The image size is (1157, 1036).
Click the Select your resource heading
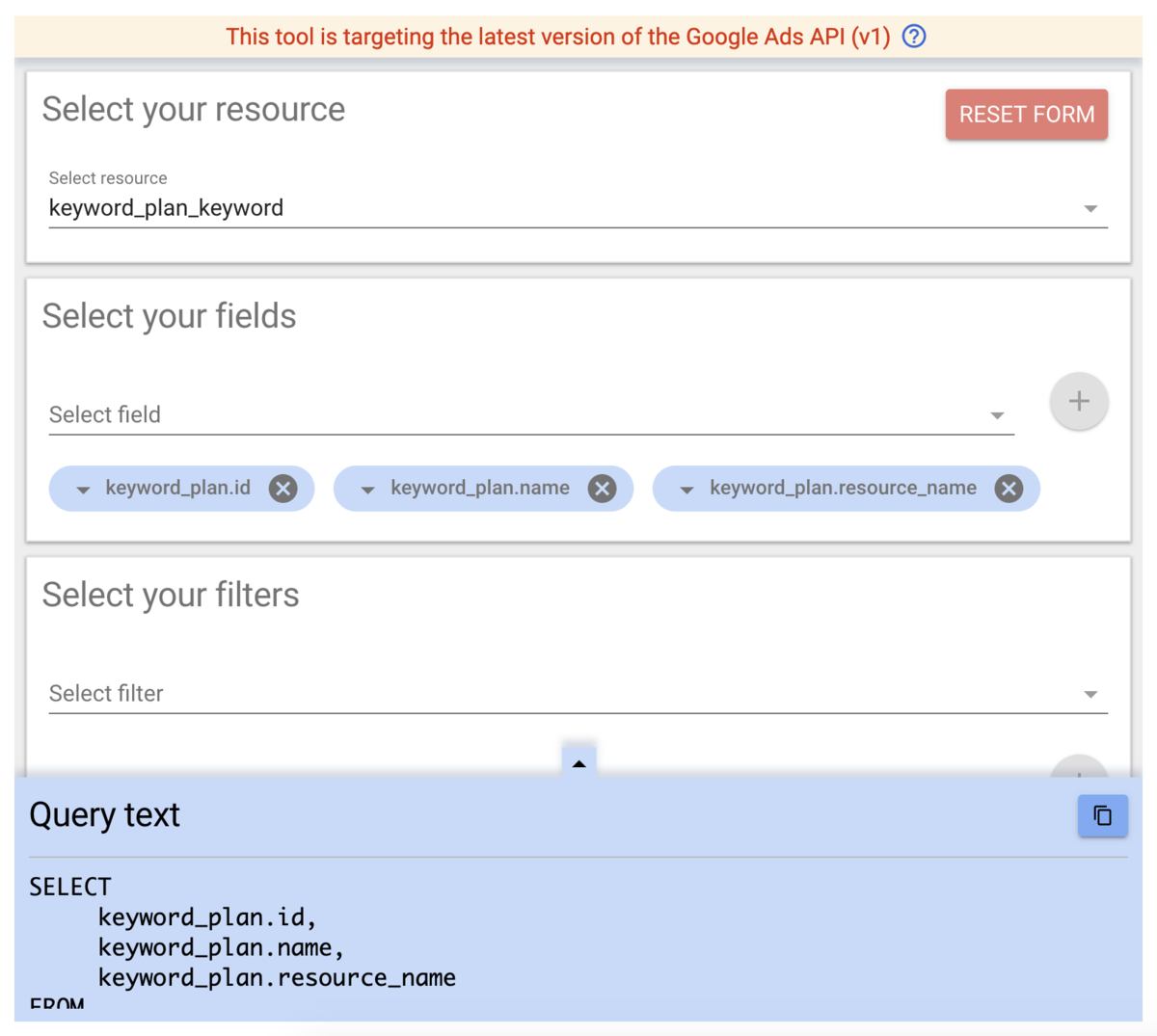[x=194, y=110]
